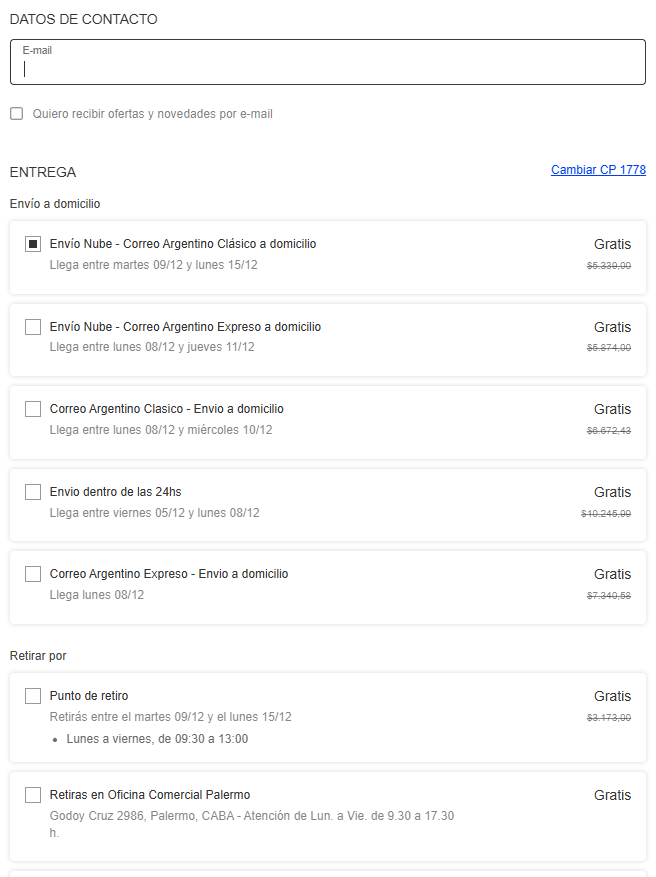This screenshot has width=656, height=877.
Task: Select the Envio dentro de las 24hs checkbox
Action: pyautogui.click(x=33, y=492)
